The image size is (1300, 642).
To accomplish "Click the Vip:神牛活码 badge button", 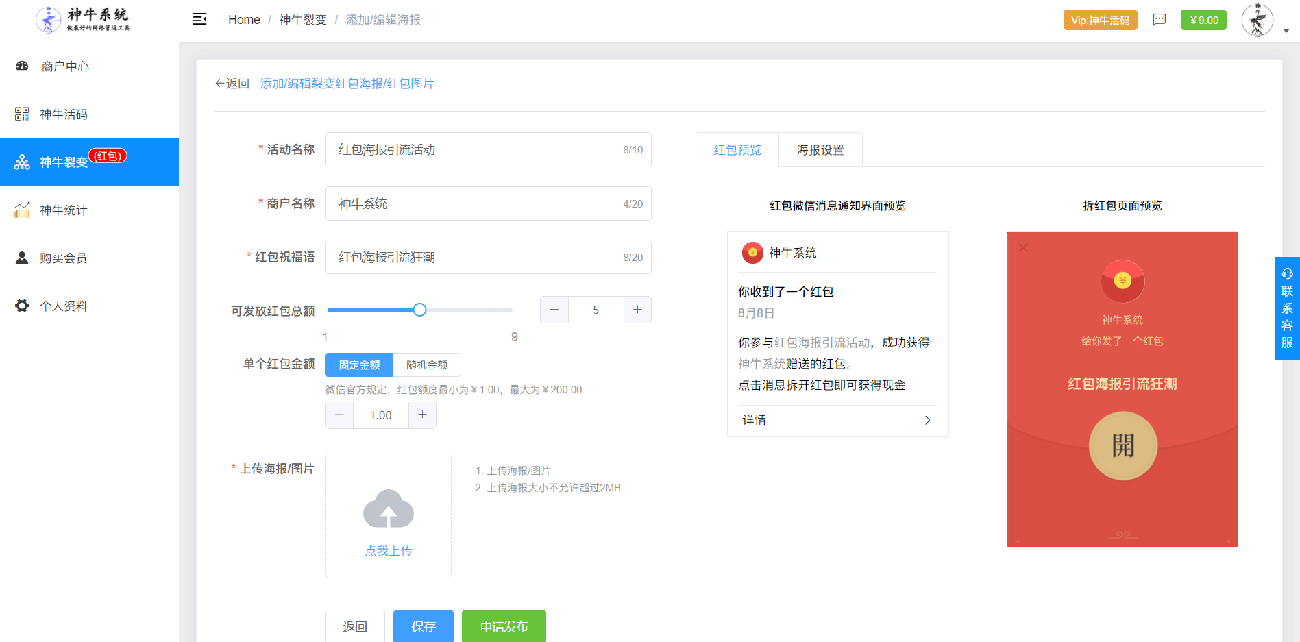I will (x=1101, y=19).
